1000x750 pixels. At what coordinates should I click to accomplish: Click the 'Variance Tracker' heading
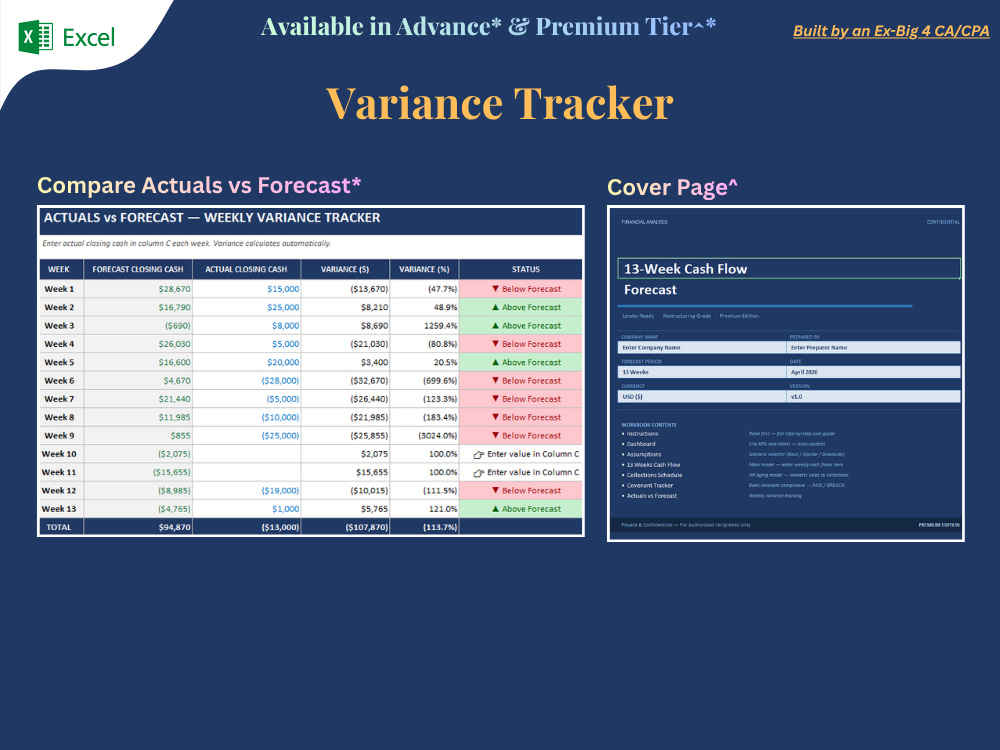499,103
